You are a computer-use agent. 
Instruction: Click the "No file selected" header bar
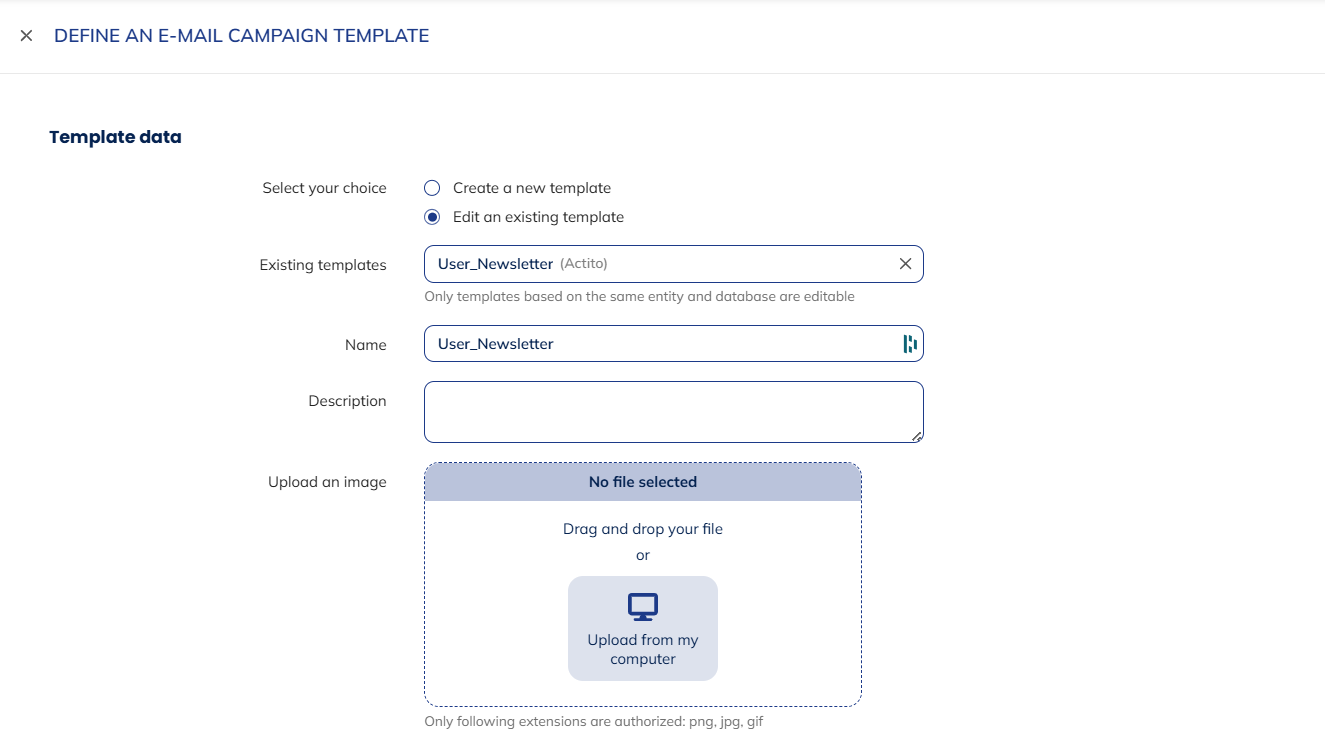pos(643,482)
